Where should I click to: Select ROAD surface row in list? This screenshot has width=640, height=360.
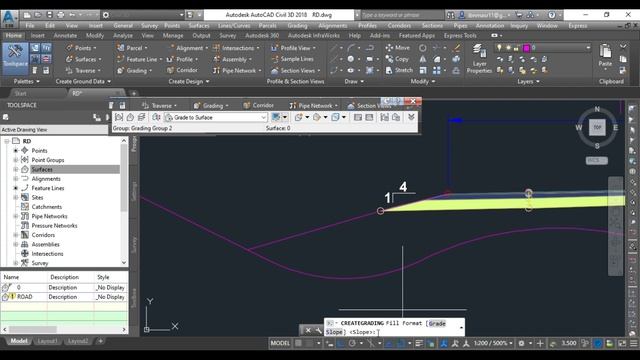(64, 297)
